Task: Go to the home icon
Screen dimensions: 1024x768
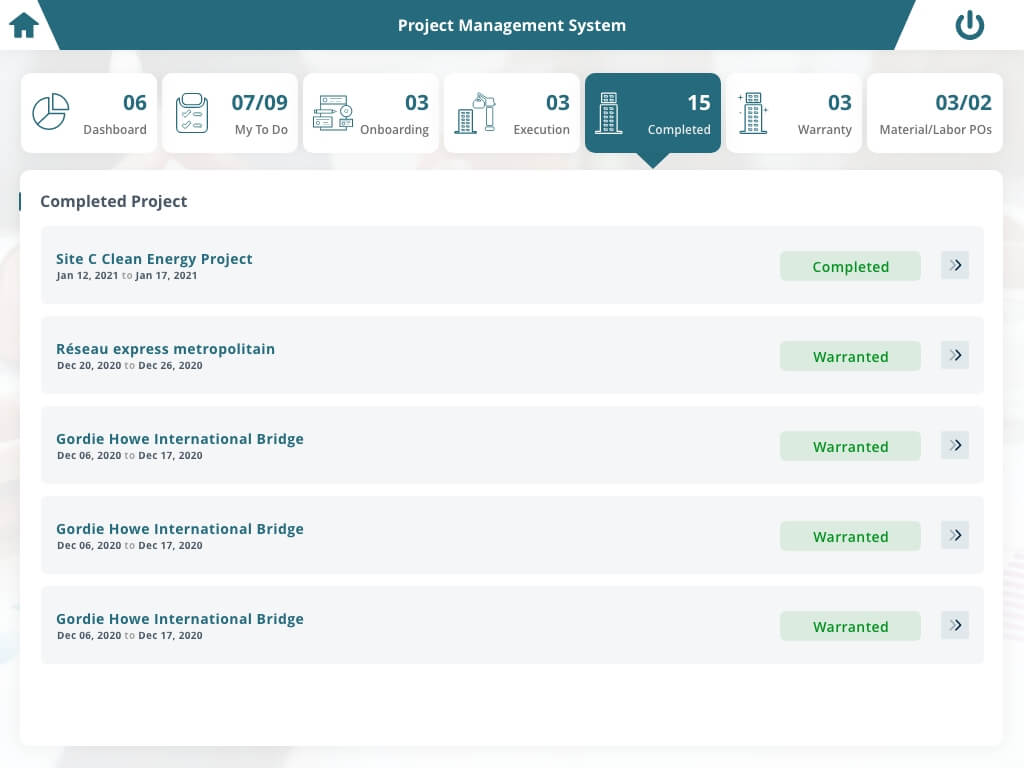Action: [24, 25]
